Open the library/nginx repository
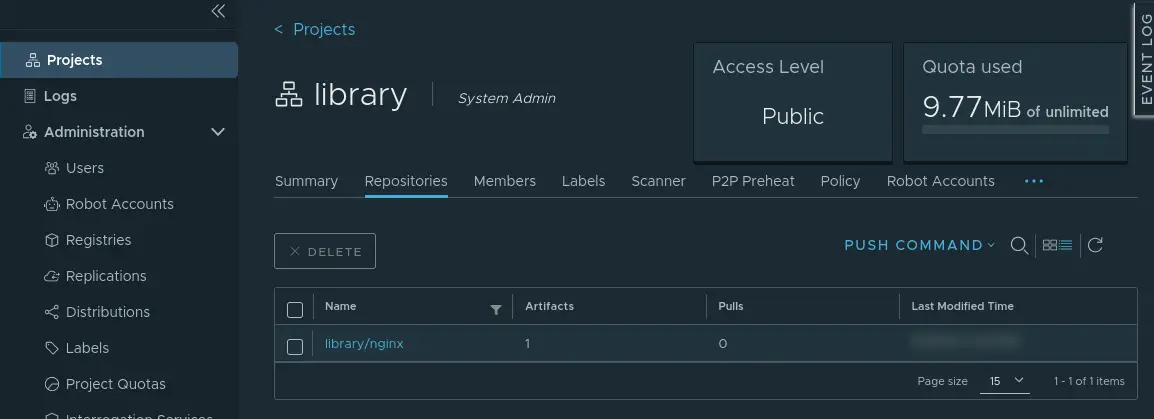The width and height of the screenshot is (1154, 419). tap(364, 343)
